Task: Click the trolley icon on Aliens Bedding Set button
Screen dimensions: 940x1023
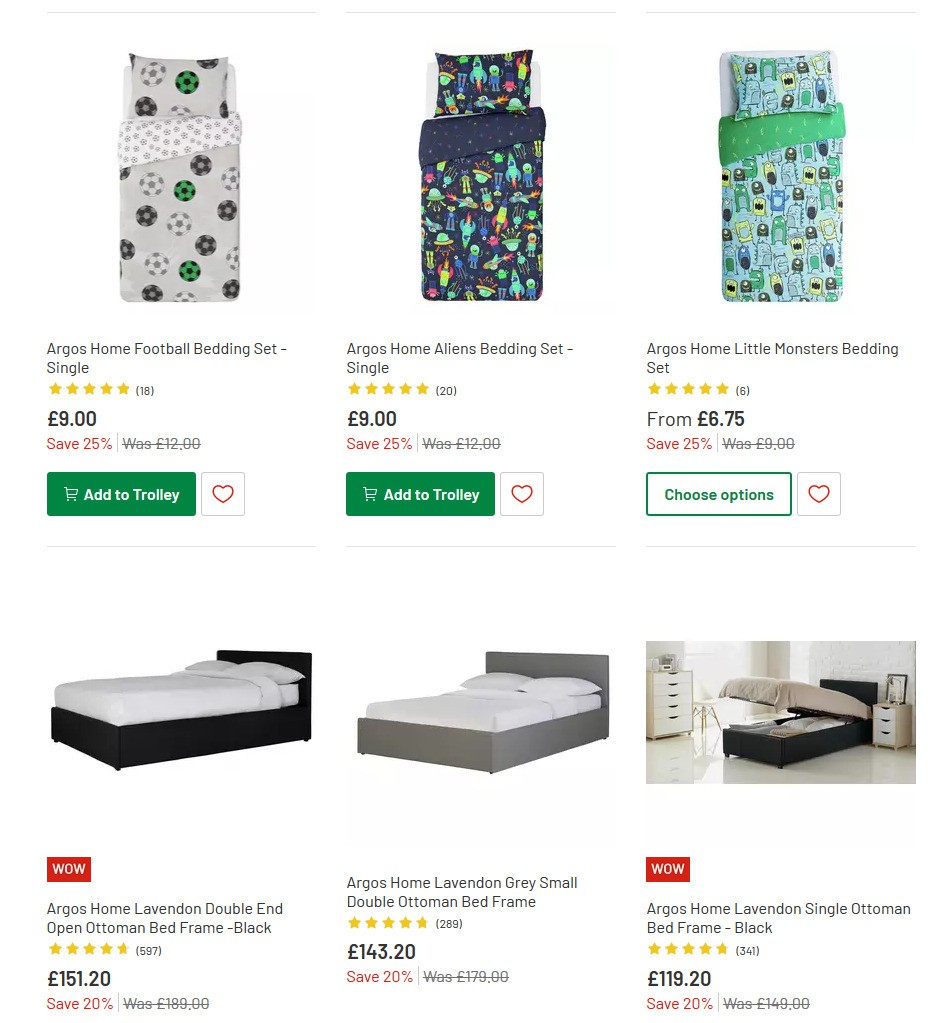Action: tap(370, 493)
